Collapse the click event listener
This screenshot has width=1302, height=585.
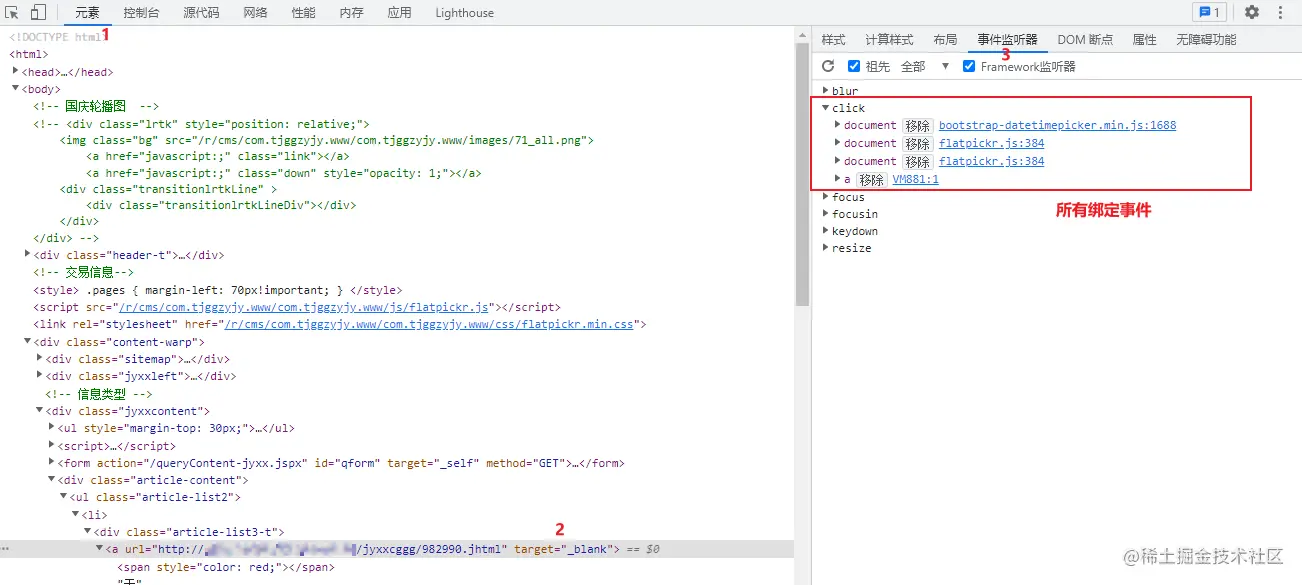(826, 108)
